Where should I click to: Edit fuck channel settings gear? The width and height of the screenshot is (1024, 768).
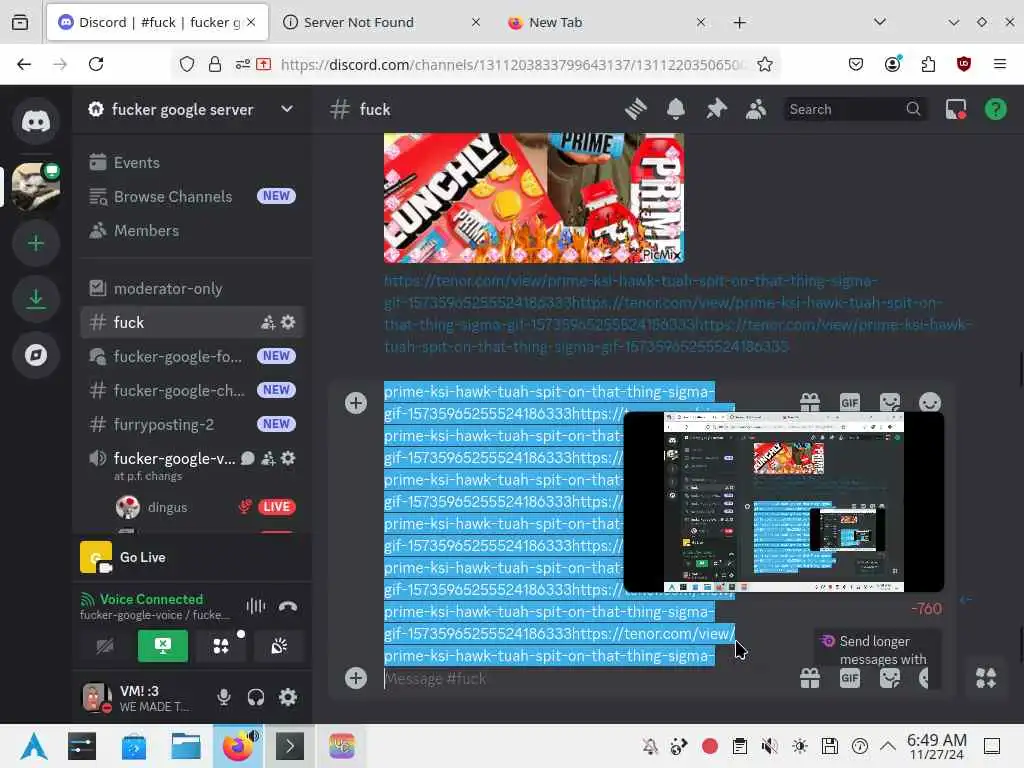point(288,322)
